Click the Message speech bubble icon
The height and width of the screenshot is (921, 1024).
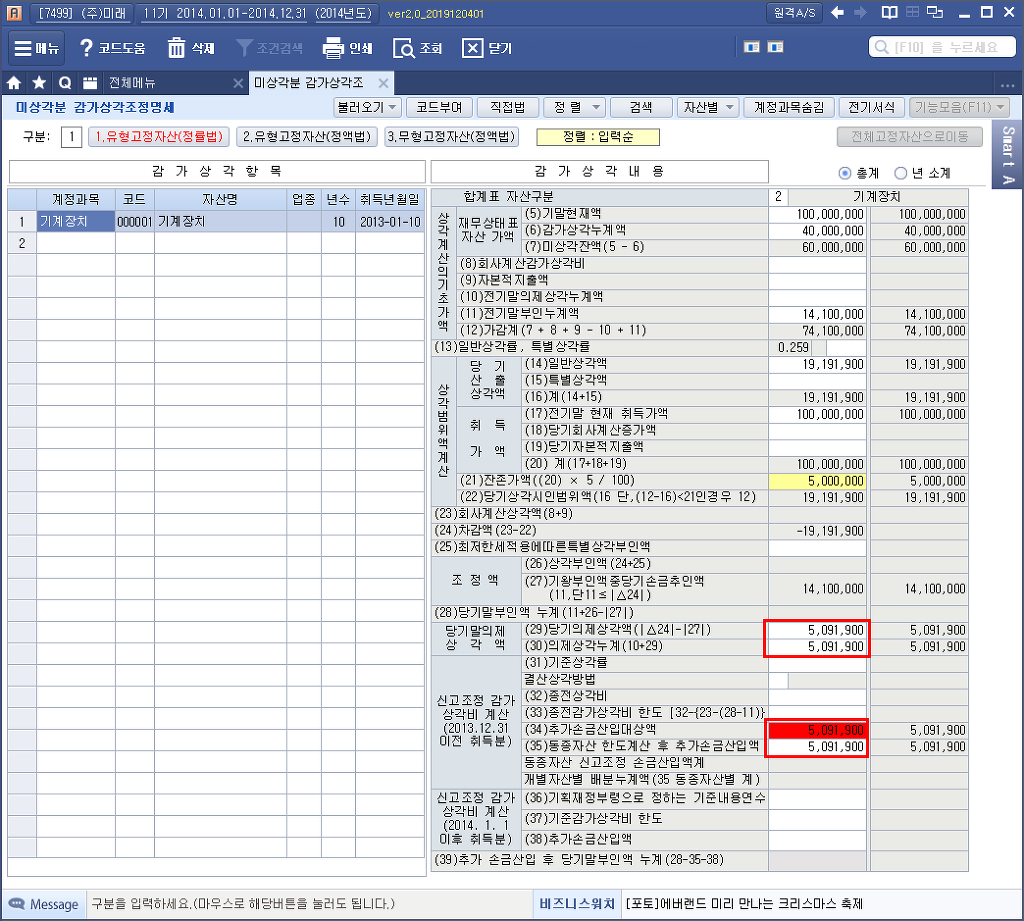point(16,904)
